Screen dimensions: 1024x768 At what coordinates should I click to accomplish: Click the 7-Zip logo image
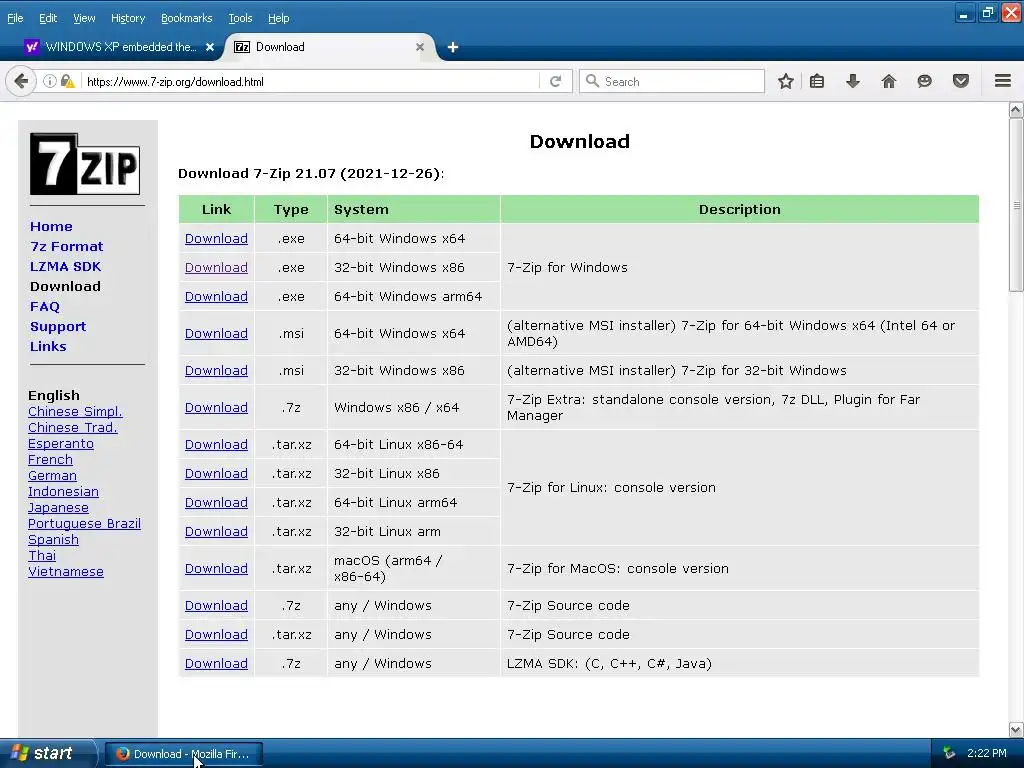pyautogui.click(x=85, y=164)
